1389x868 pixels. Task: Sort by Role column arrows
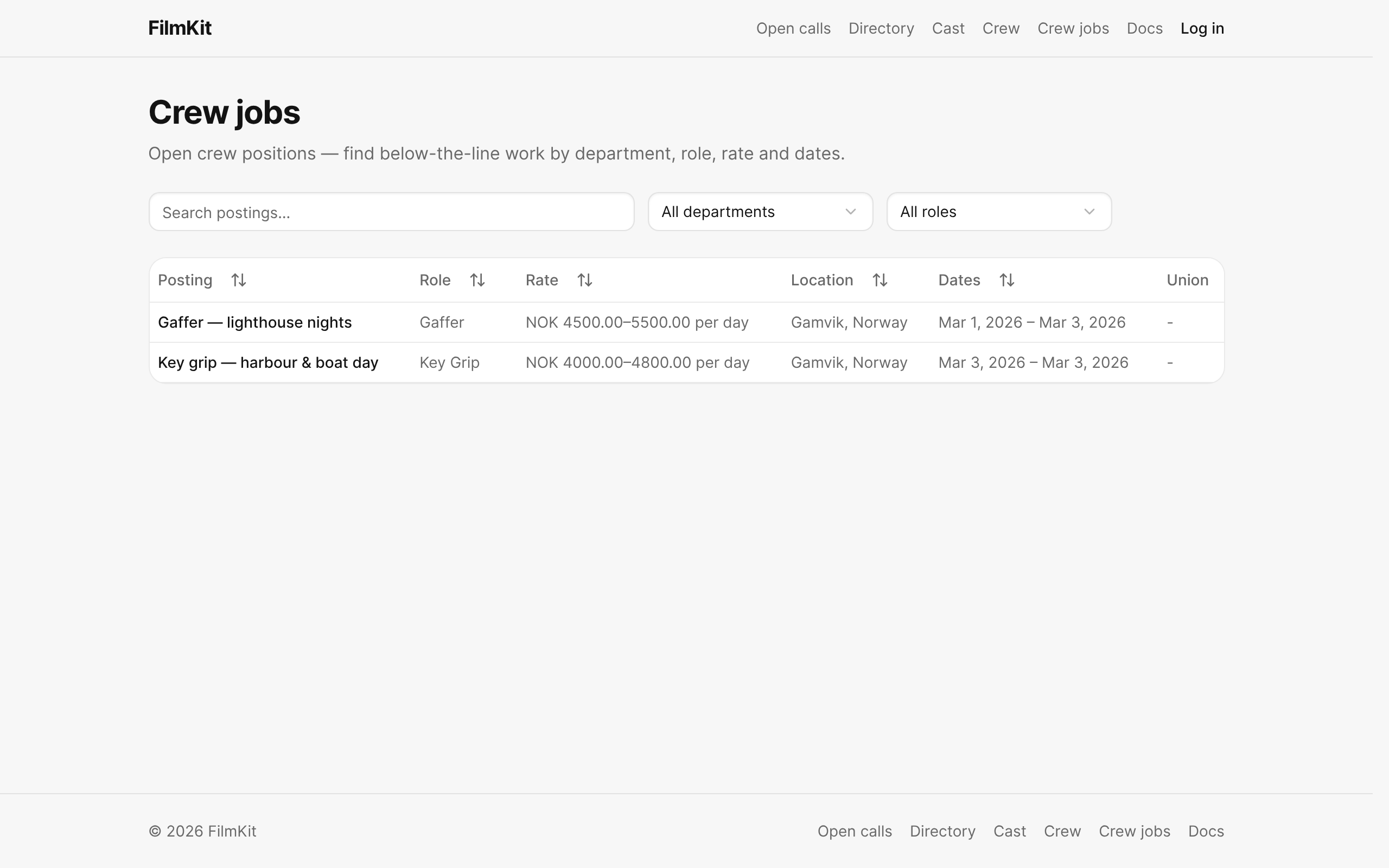coord(477,280)
